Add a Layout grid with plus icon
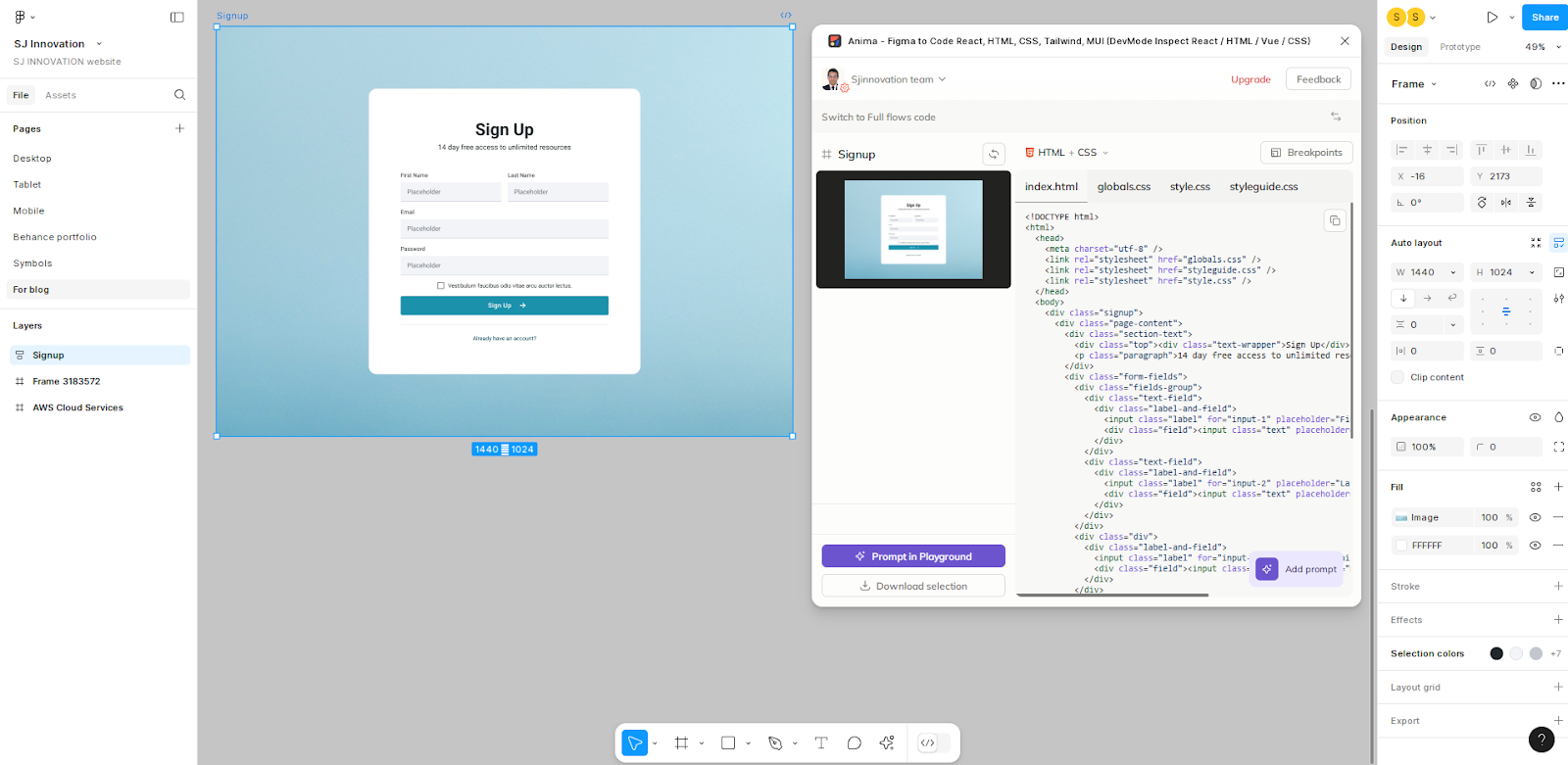The width and height of the screenshot is (1568, 765). click(1558, 687)
